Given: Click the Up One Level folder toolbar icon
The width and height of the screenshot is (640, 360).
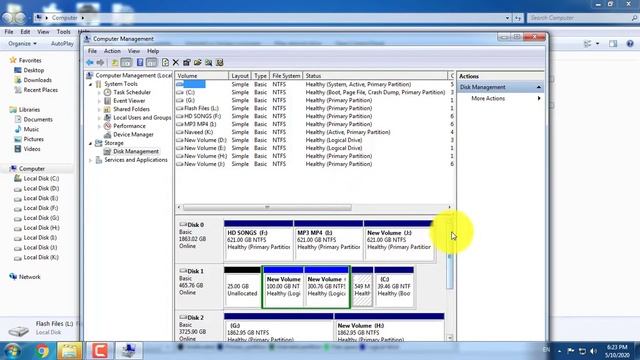Looking at the screenshot, I should 115,62.
